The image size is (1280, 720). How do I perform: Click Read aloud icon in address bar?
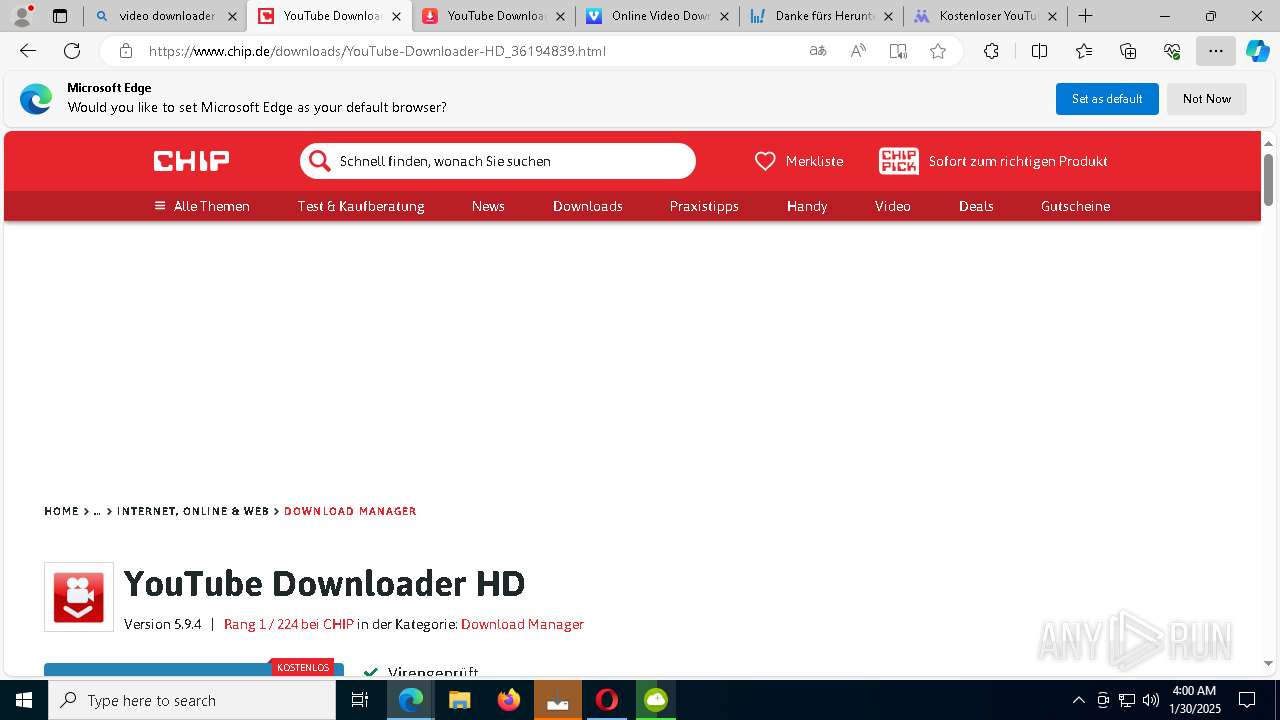858,51
